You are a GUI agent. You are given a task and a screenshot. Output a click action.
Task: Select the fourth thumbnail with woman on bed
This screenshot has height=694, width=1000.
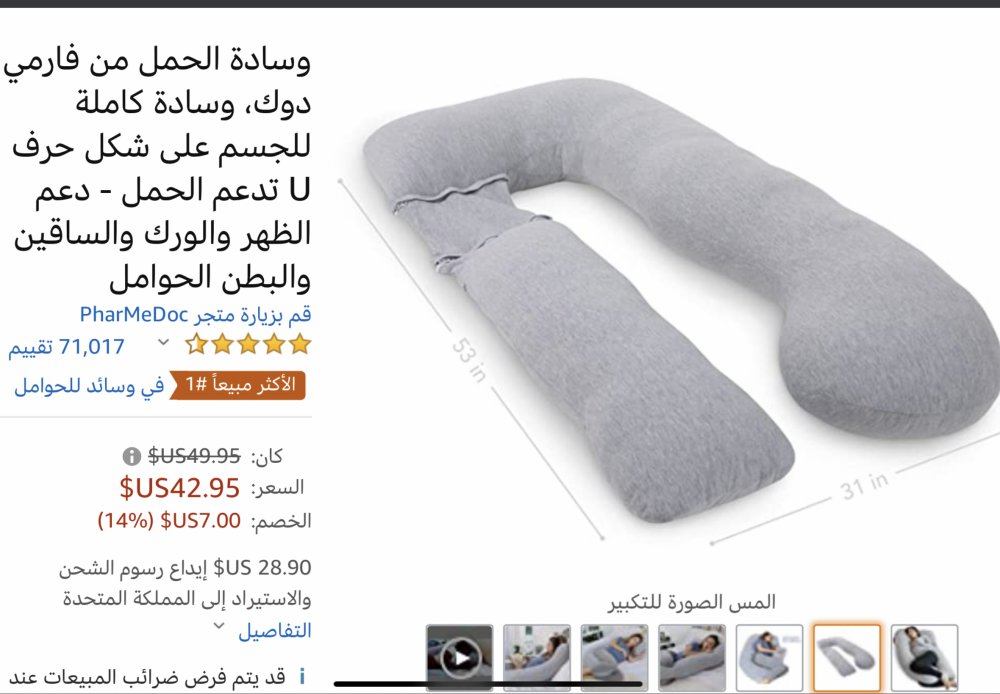692,658
